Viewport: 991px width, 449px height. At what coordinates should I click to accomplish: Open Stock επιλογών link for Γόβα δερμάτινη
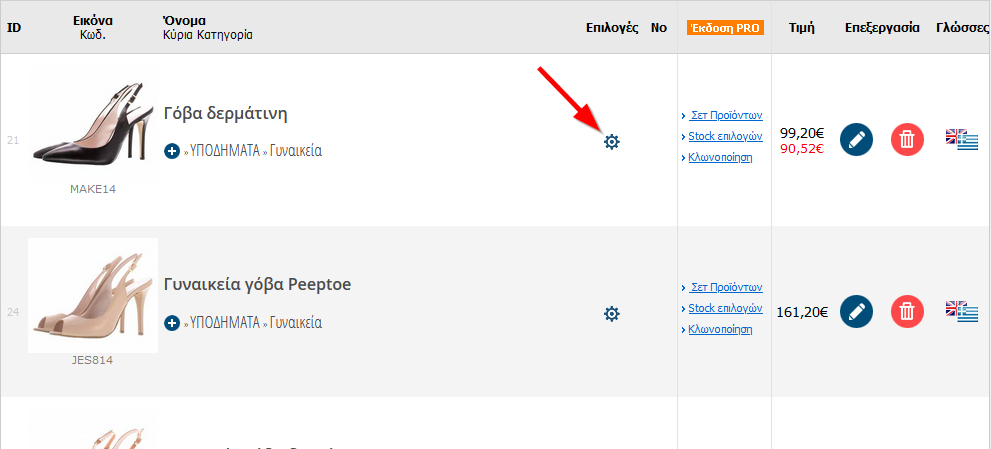pyautogui.click(x=725, y=136)
